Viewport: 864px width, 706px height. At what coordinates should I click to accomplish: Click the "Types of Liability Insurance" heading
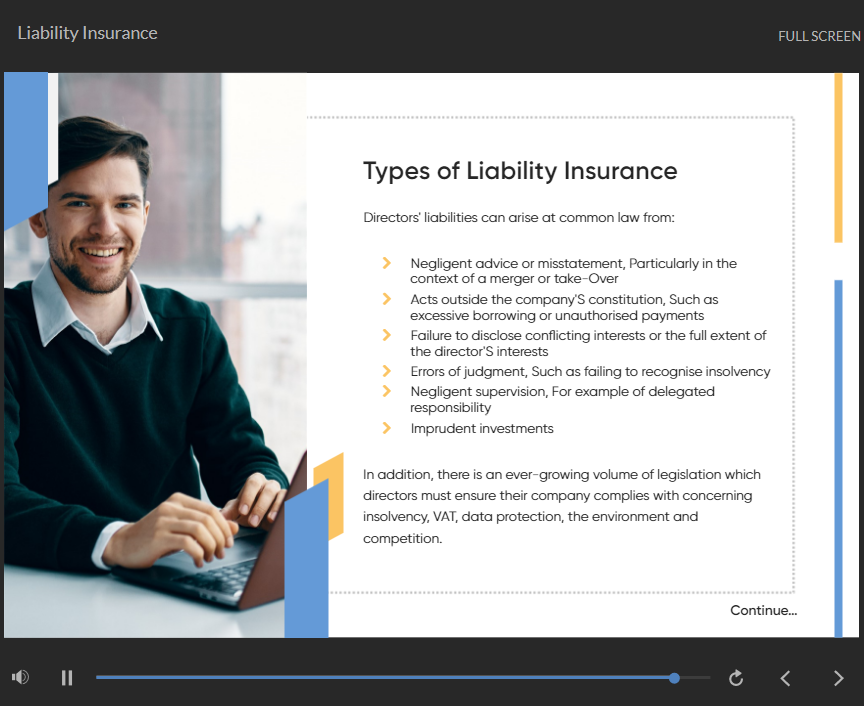tap(520, 171)
